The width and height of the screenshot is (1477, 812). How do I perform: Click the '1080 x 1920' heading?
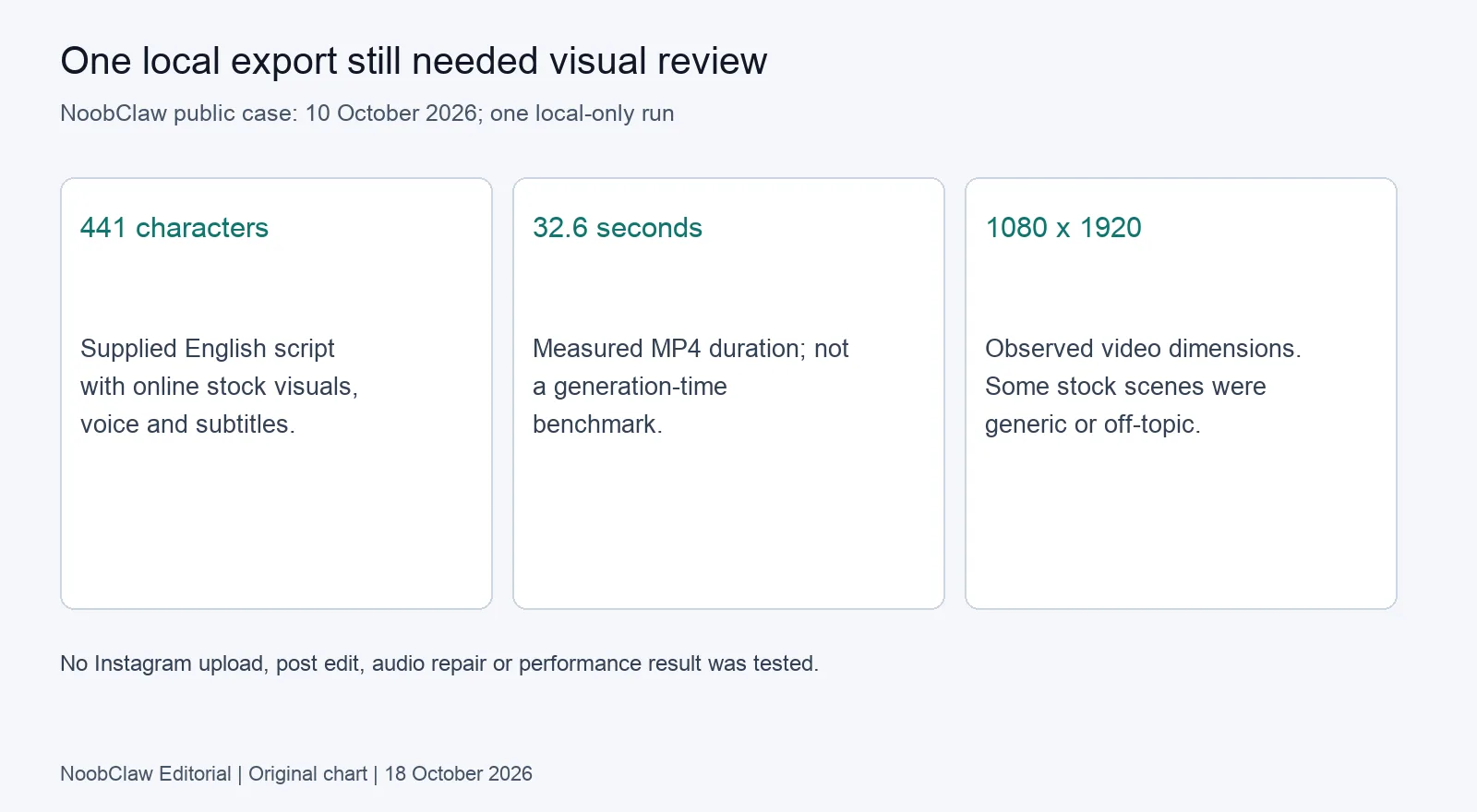coord(1063,228)
